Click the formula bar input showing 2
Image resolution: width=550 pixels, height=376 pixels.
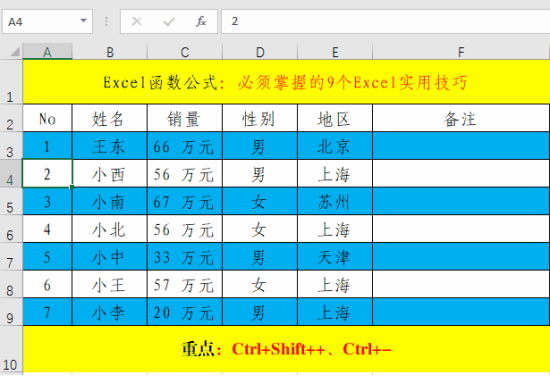[385, 21]
